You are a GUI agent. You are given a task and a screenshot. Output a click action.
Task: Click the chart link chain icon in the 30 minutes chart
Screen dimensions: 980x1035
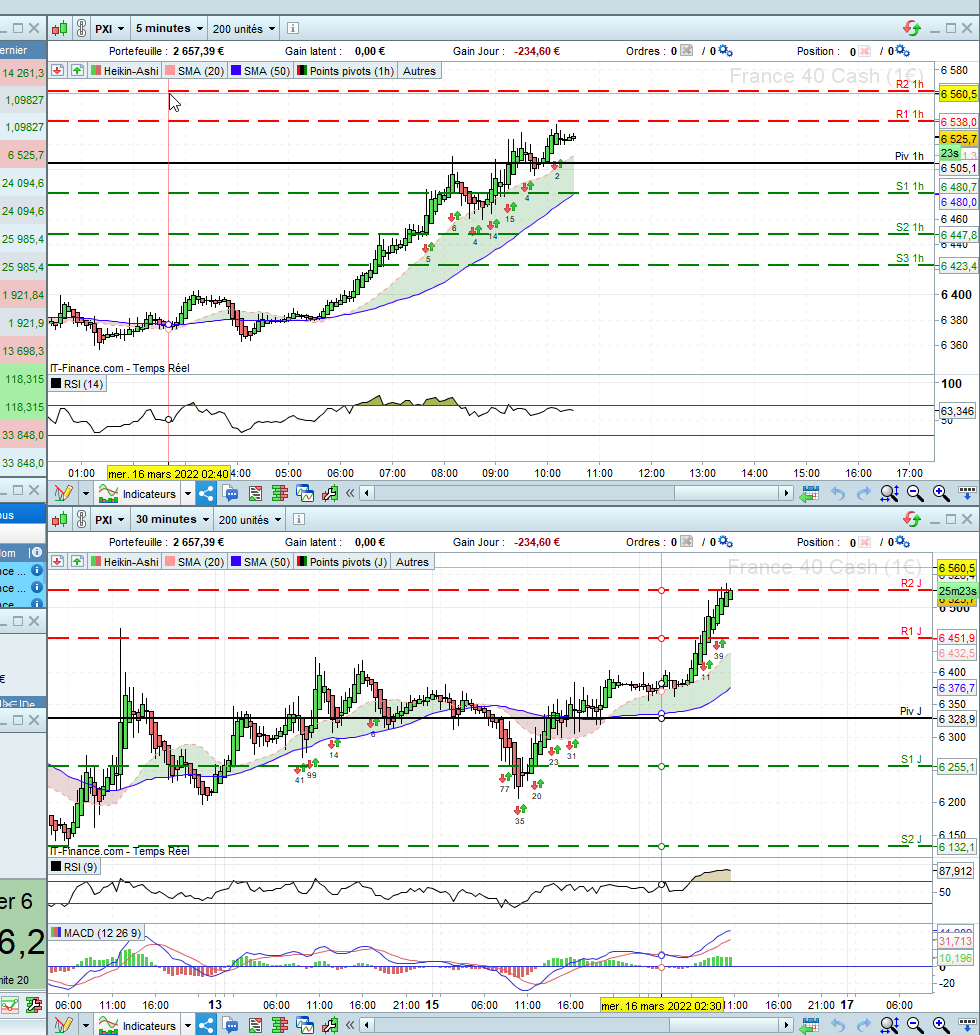click(81, 519)
